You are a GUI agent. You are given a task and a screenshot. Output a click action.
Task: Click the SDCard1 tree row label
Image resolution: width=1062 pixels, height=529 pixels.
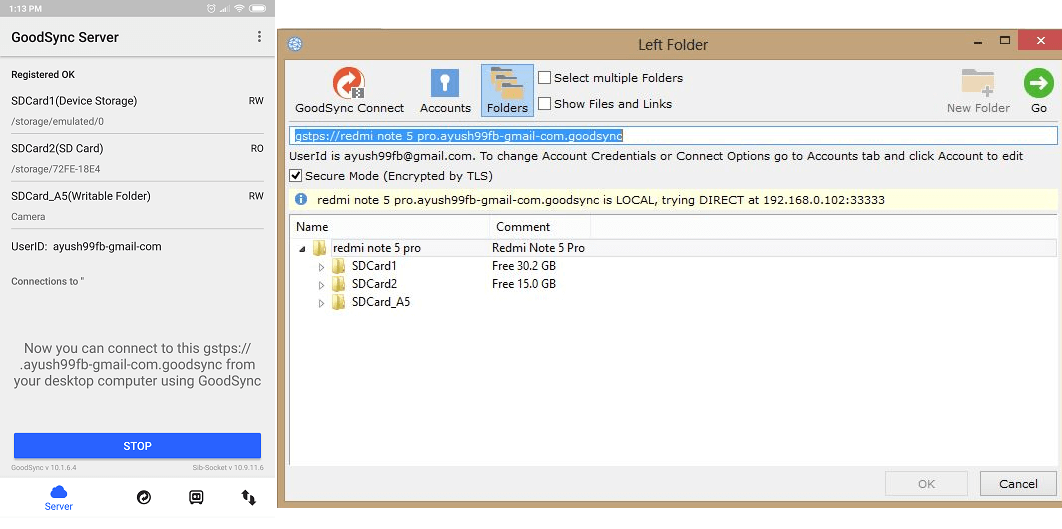tap(374, 266)
